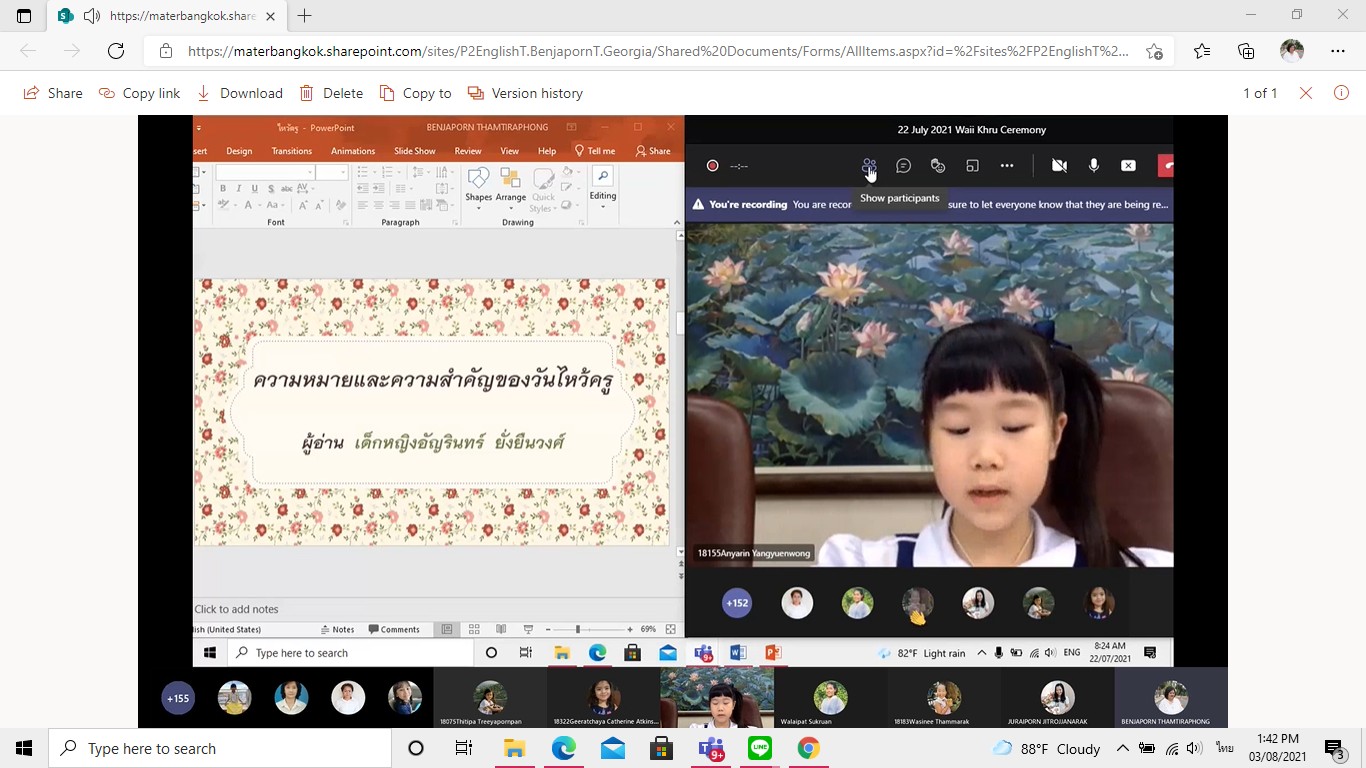This screenshot has width=1366, height=768.
Task: Click Teams share content tray icon
Action: click(x=972, y=166)
